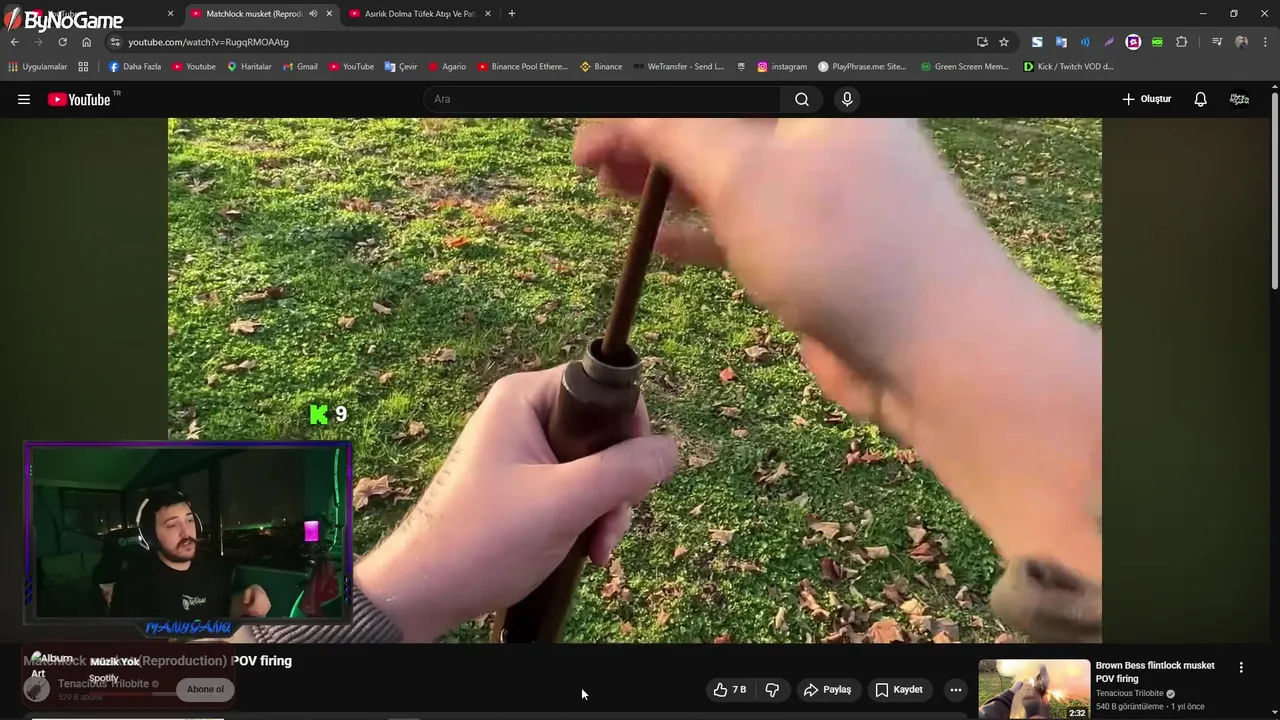Open the media controls playlist icon
Screen dimensions: 1280x720
[x=1217, y=42]
